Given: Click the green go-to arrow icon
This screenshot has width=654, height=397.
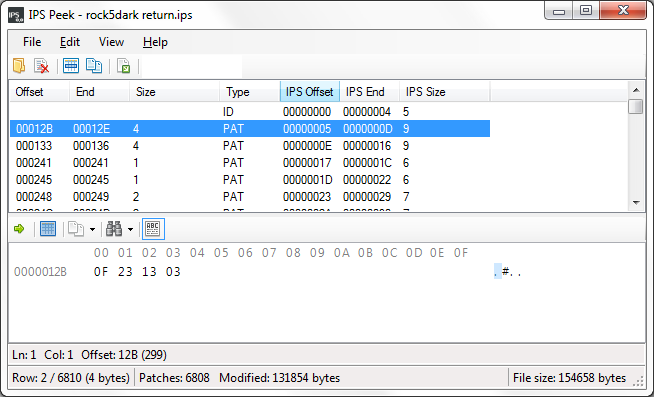Looking at the screenshot, I should 19,229.
